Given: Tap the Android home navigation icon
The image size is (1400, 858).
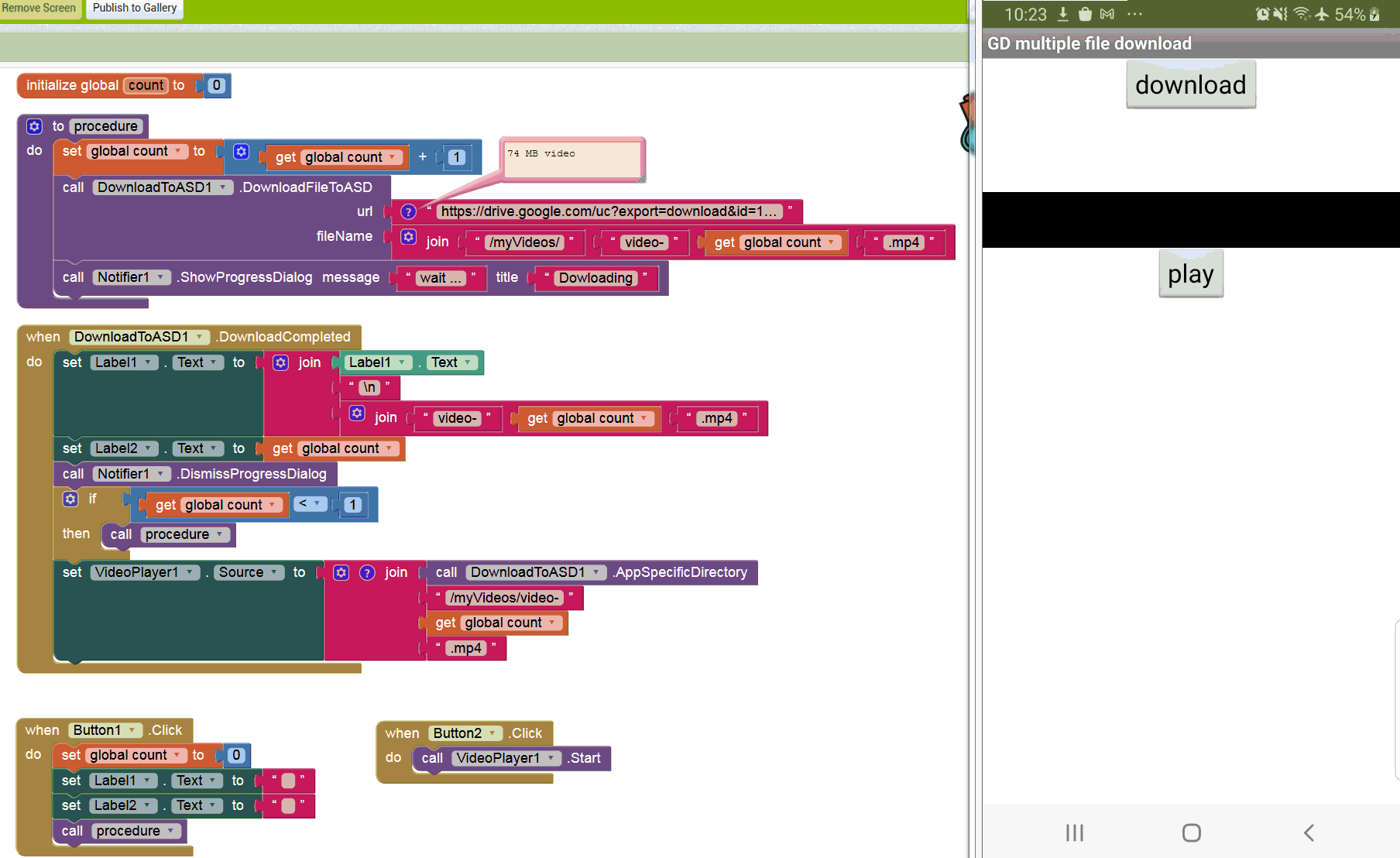Looking at the screenshot, I should 1191,832.
